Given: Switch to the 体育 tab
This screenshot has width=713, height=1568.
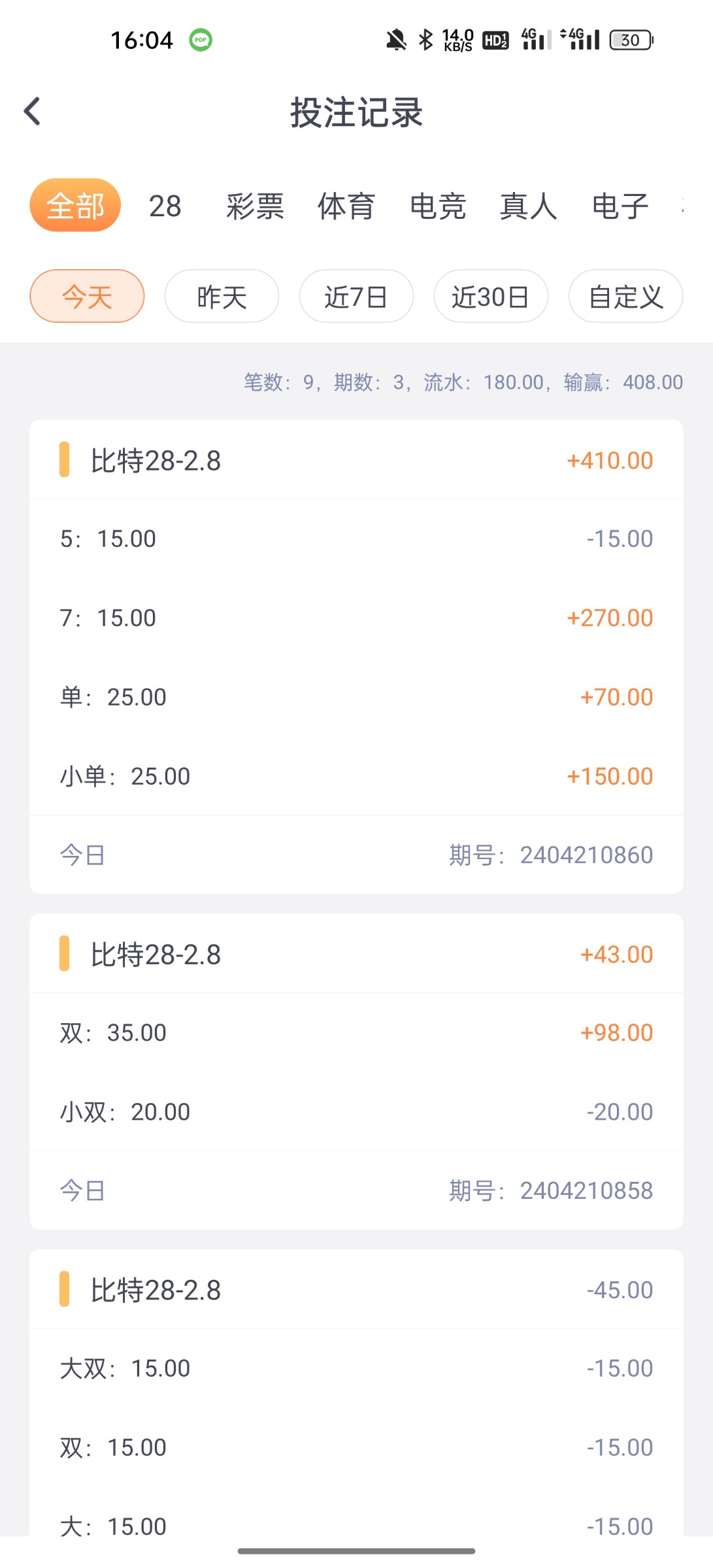Looking at the screenshot, I should click(346, 206).
